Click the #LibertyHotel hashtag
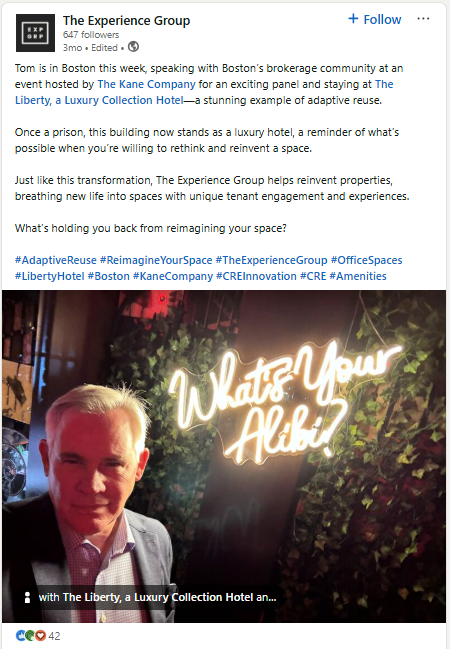 50,276
